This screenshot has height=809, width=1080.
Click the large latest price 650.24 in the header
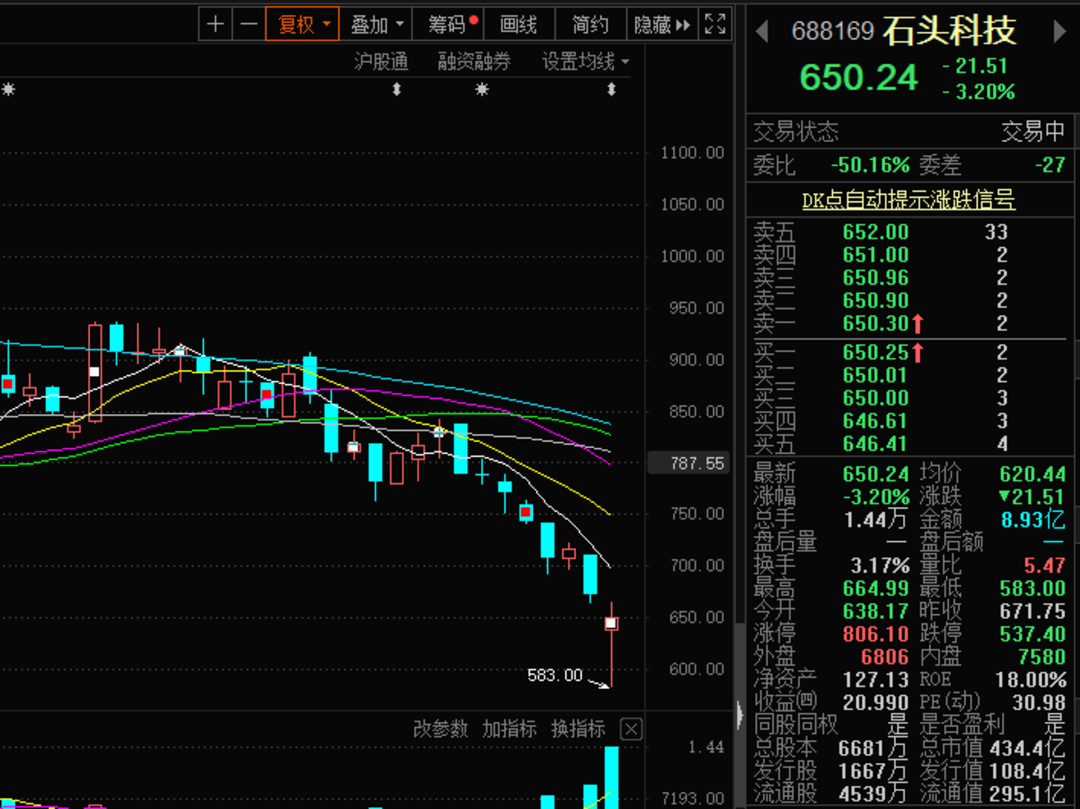[858, 77]
